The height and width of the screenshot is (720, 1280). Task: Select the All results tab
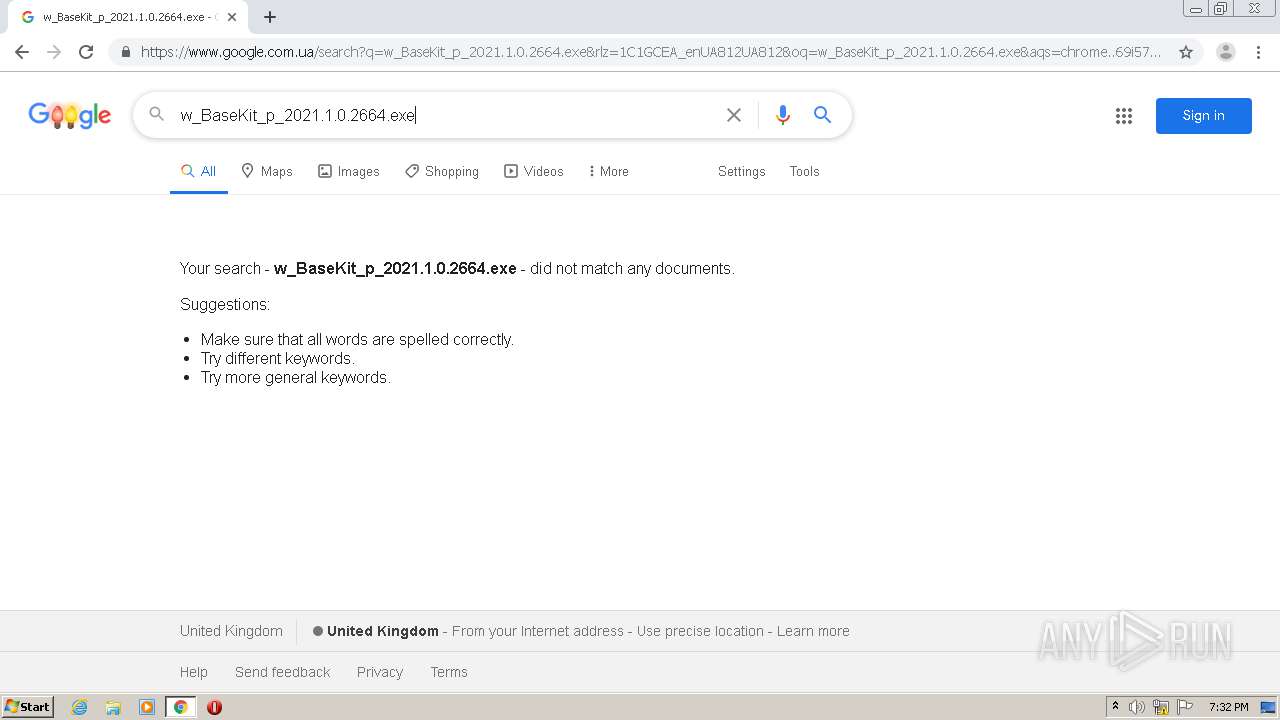tap(198, 171)
